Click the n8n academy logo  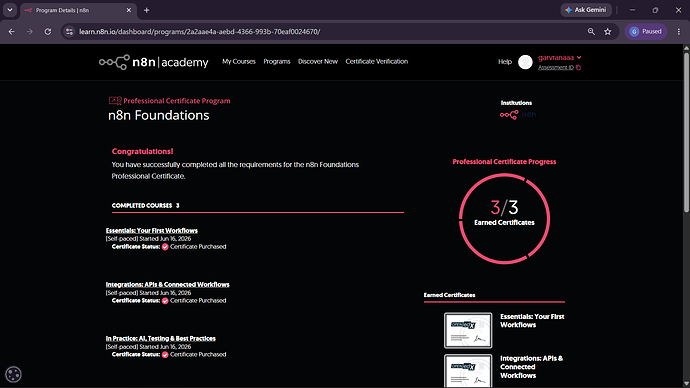(x=154, y=62)
